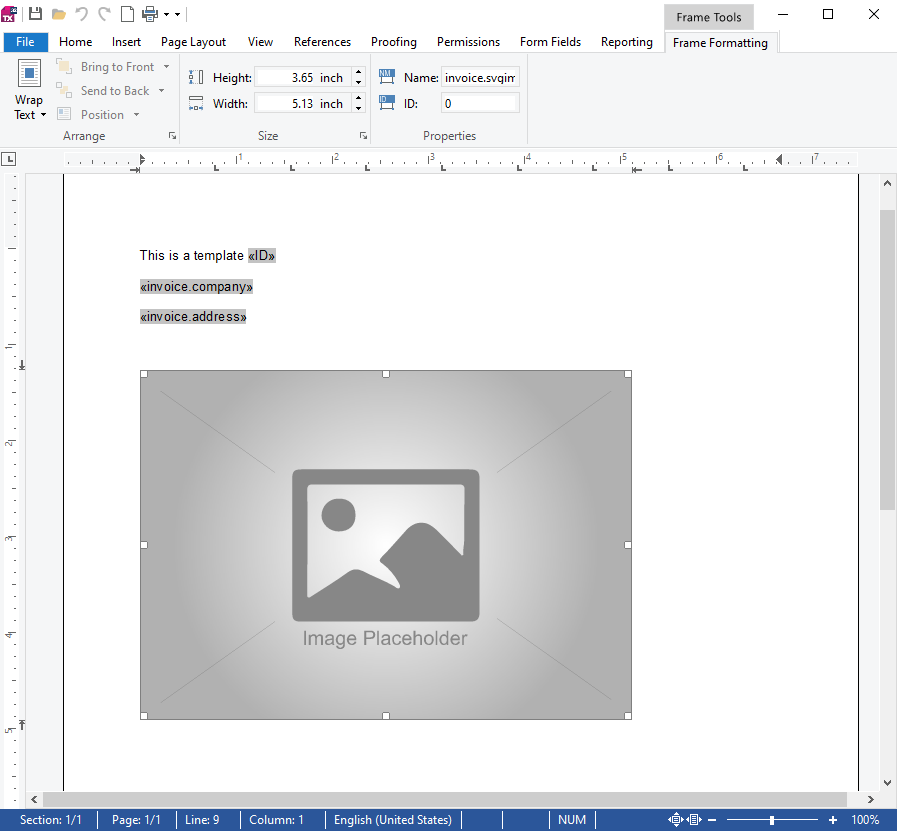This screenshot has width=897, height=831.
Task: Increase Width with the up spinner
Action: click(359, 98)
